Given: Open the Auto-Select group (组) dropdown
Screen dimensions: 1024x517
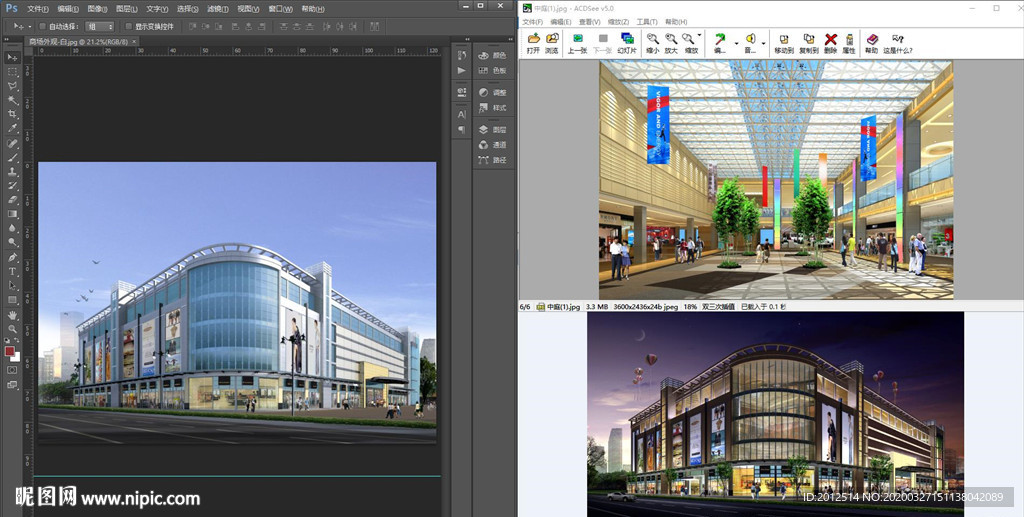Looking at the screenshot, I should 99,26.
